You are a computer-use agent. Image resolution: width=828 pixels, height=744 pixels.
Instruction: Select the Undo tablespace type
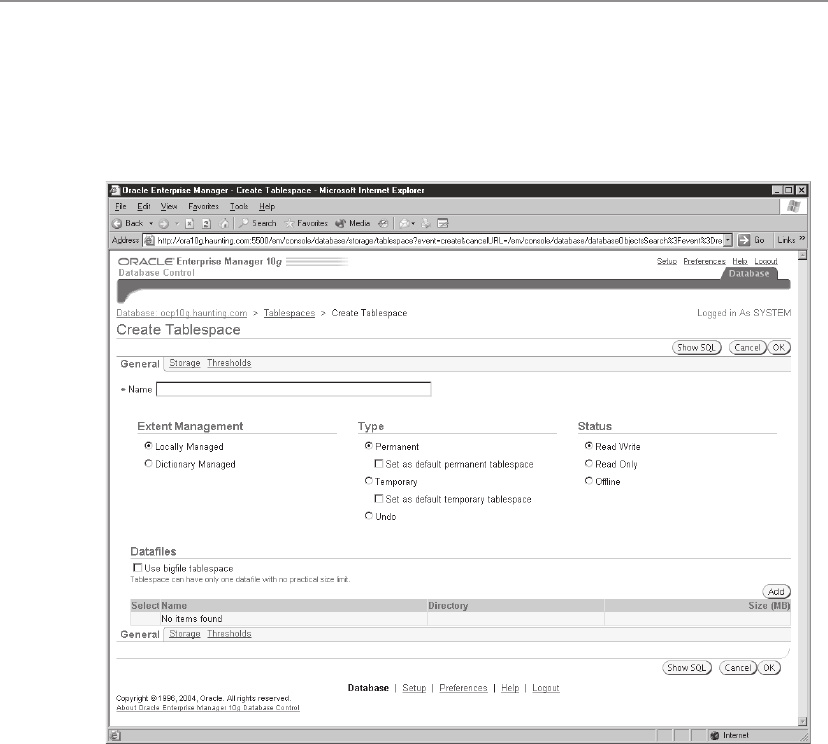coord(369,515)
